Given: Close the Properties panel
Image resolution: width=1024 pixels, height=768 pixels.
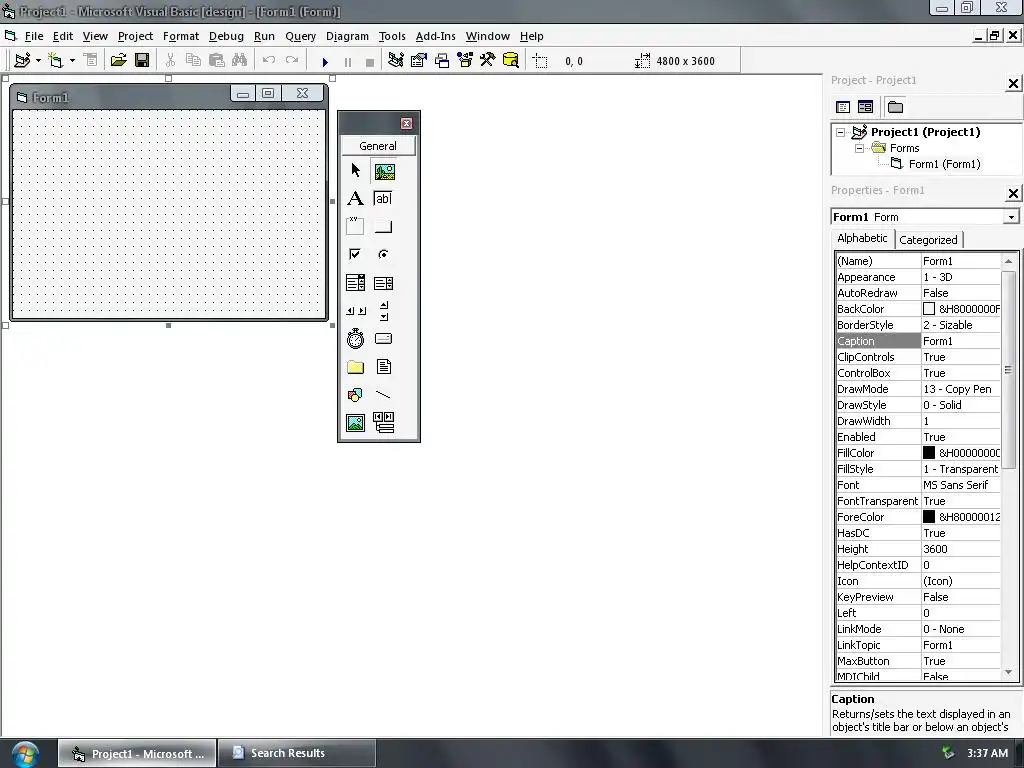Looking at the screenshot, I should click(x=1013, y=193).
